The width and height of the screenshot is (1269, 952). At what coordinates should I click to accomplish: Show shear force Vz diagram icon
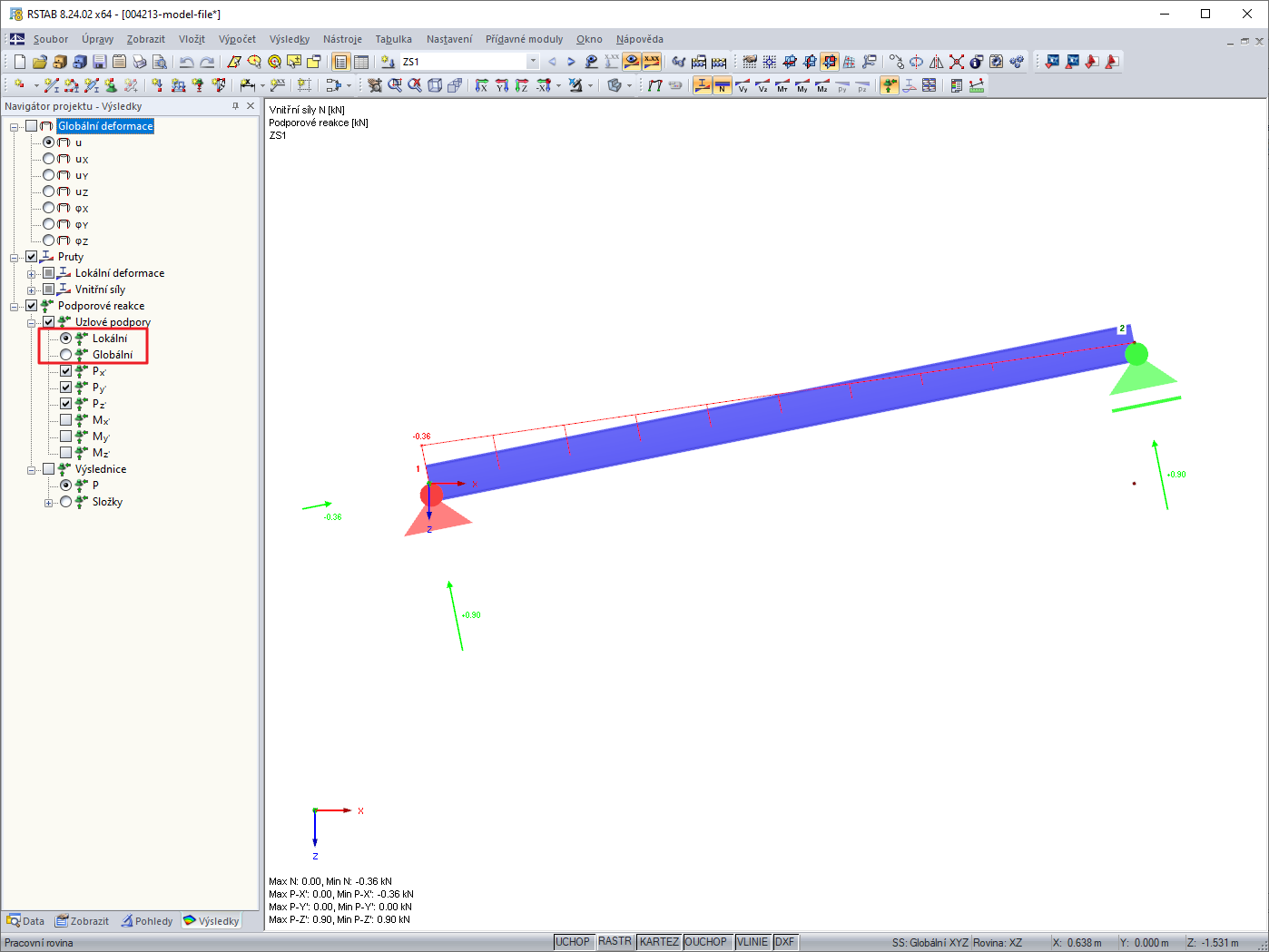[x=762, y=85]
